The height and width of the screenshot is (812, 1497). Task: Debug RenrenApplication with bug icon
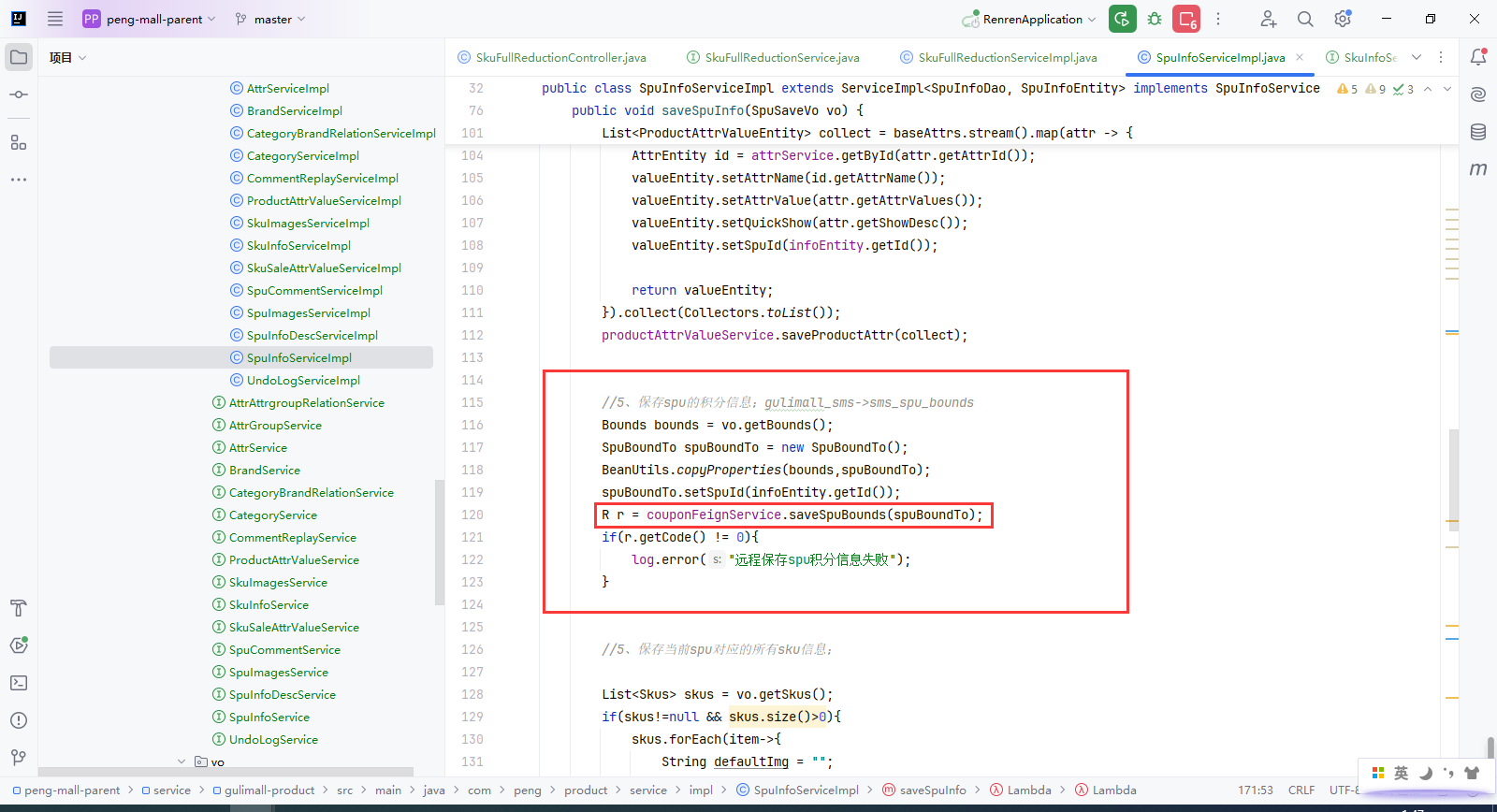point(1155,19)
